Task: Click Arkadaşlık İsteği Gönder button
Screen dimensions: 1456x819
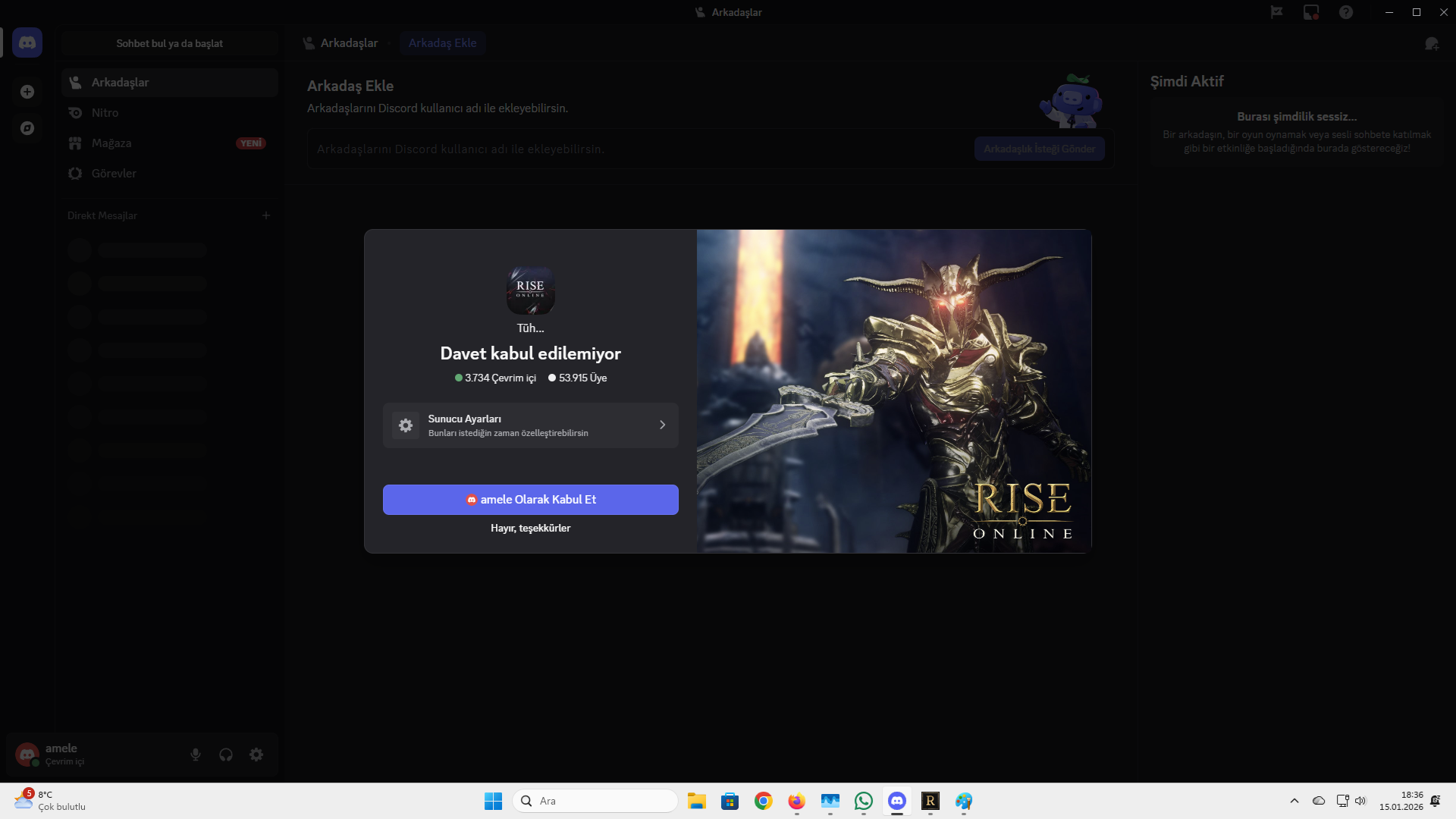Action: click(x=1040, y=149)
